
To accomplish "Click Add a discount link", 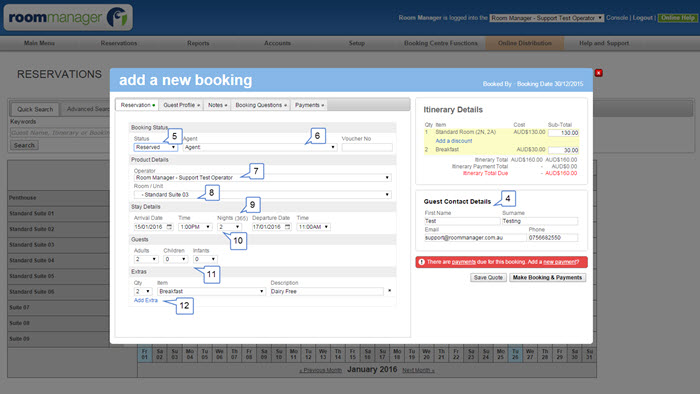I will (454, 141).
